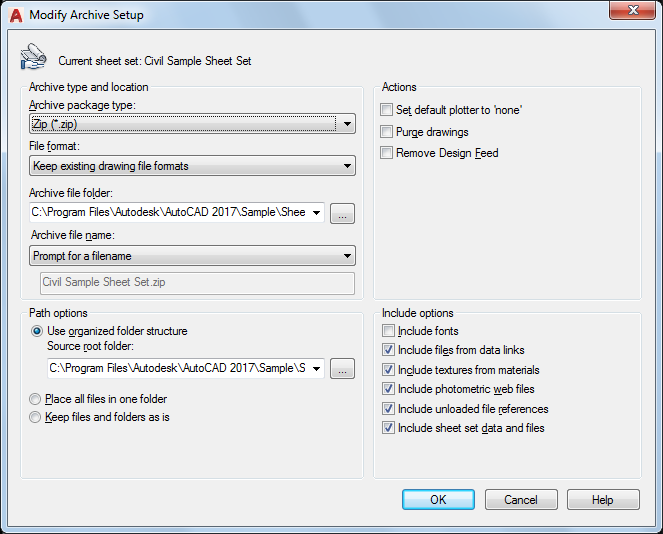
Task: Click the sheet set archive icon
Action: pyautogui.click(x=33, y=57)
